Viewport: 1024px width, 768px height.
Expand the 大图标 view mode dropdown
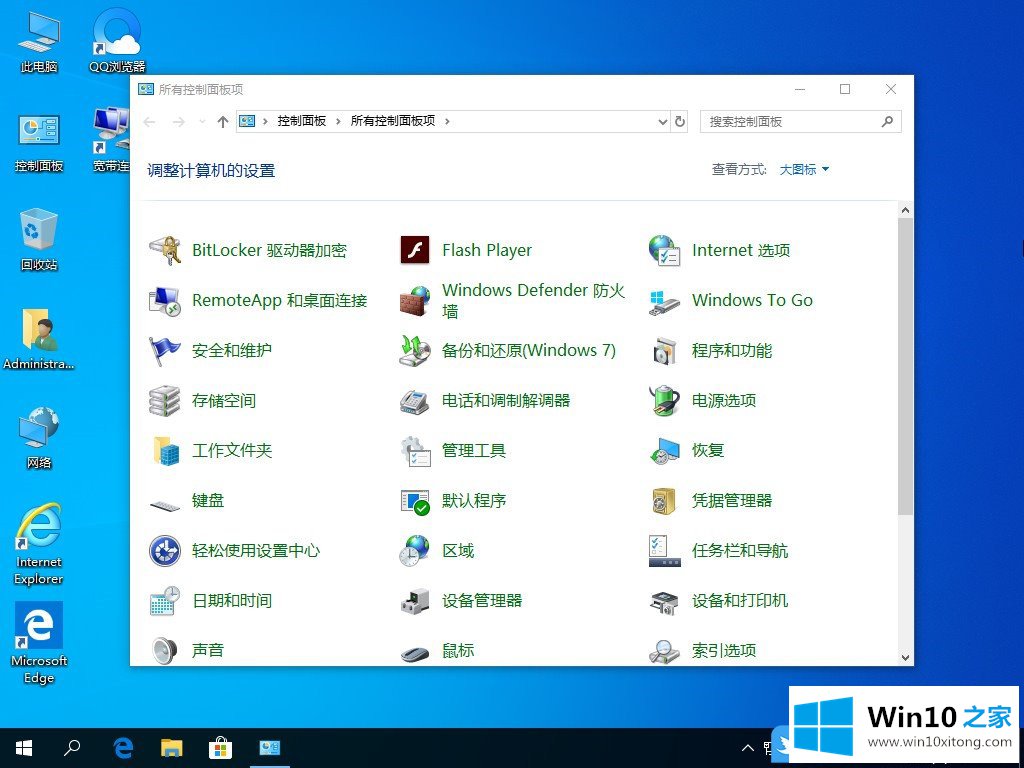(x=805, y=170)
